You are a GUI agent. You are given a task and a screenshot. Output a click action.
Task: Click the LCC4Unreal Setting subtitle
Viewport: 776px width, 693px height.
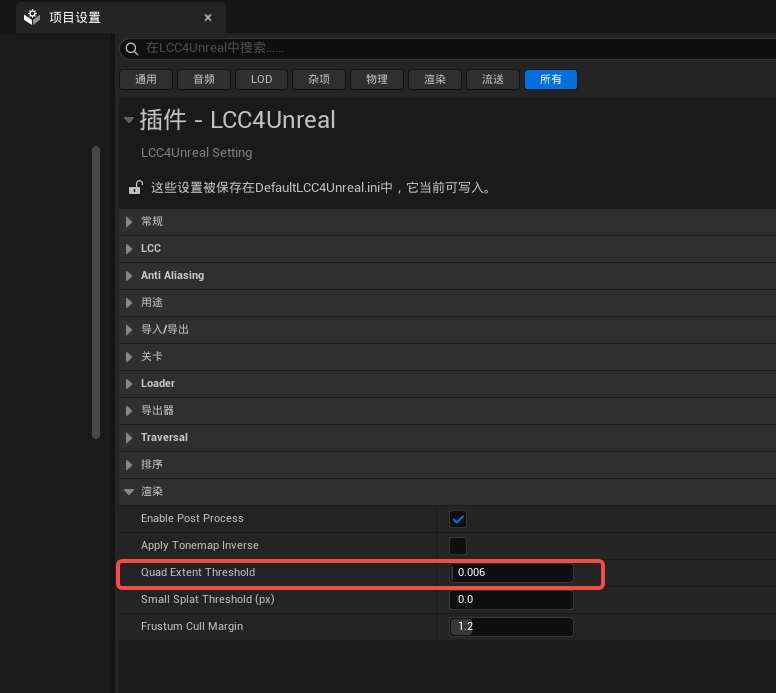pos(196,152)
